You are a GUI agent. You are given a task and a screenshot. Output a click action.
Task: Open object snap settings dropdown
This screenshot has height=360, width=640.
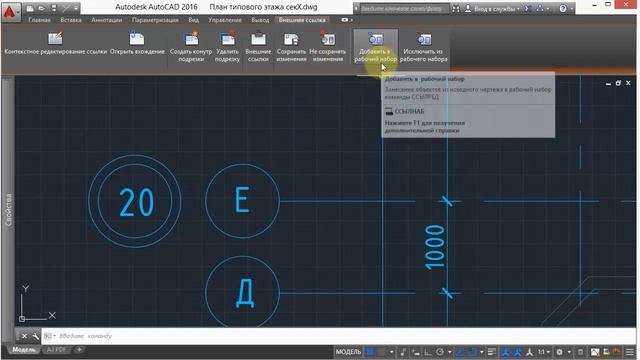482,352
